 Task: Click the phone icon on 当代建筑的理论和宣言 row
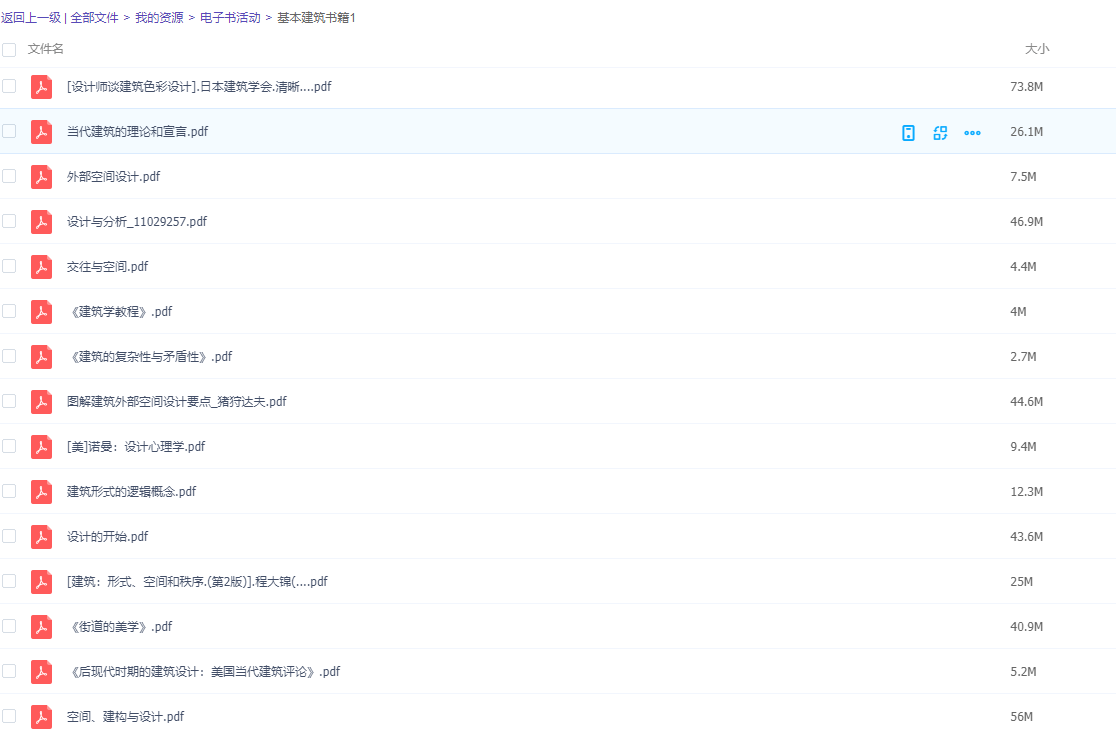click(x=908, y=132)
